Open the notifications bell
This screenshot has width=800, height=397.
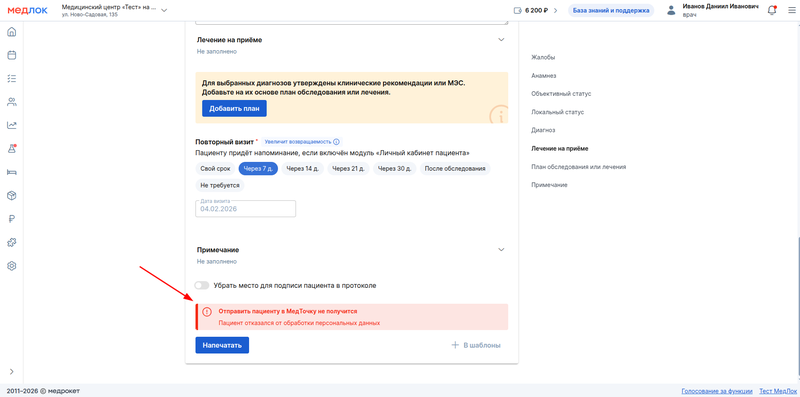(772, 10)
